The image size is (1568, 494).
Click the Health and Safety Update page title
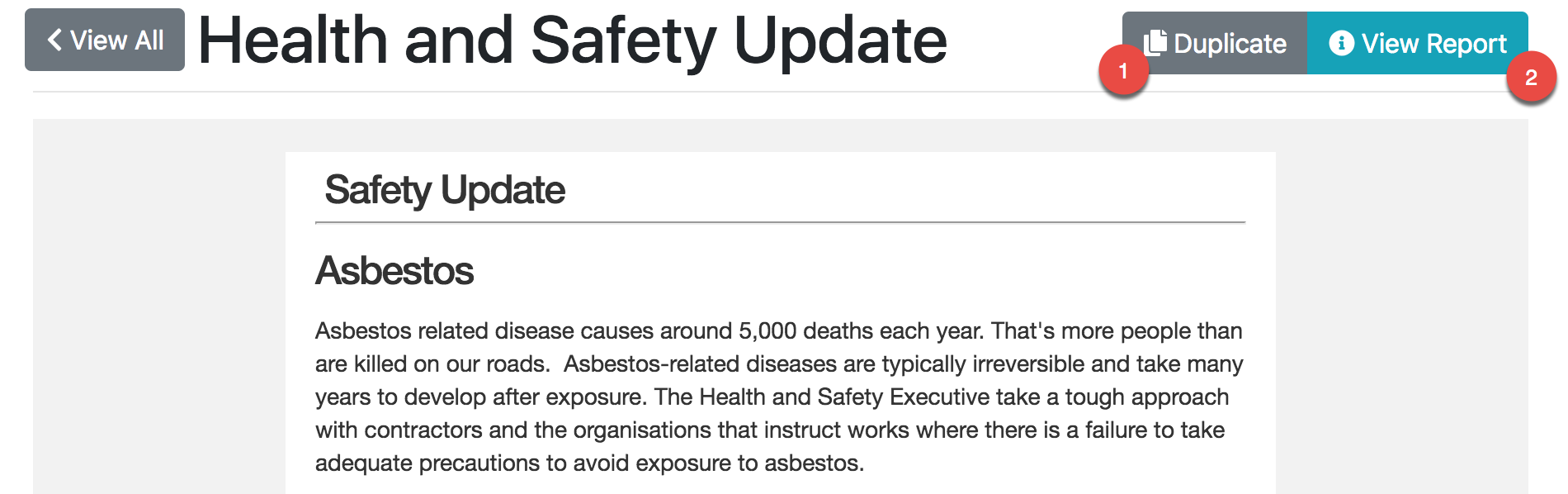click(x=573, y=40)
